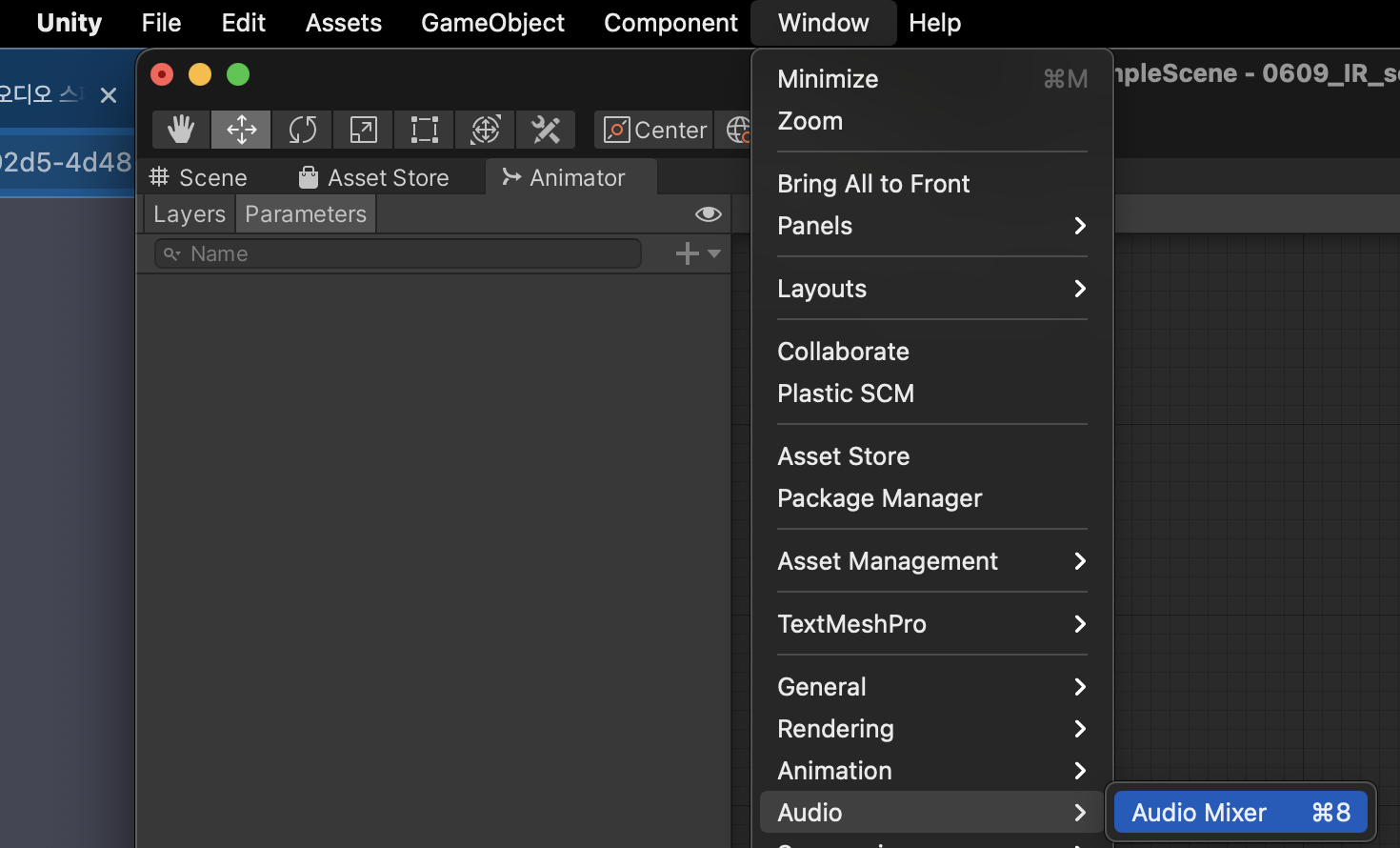
Task: Open the GameObject menu
Action: 492,23
